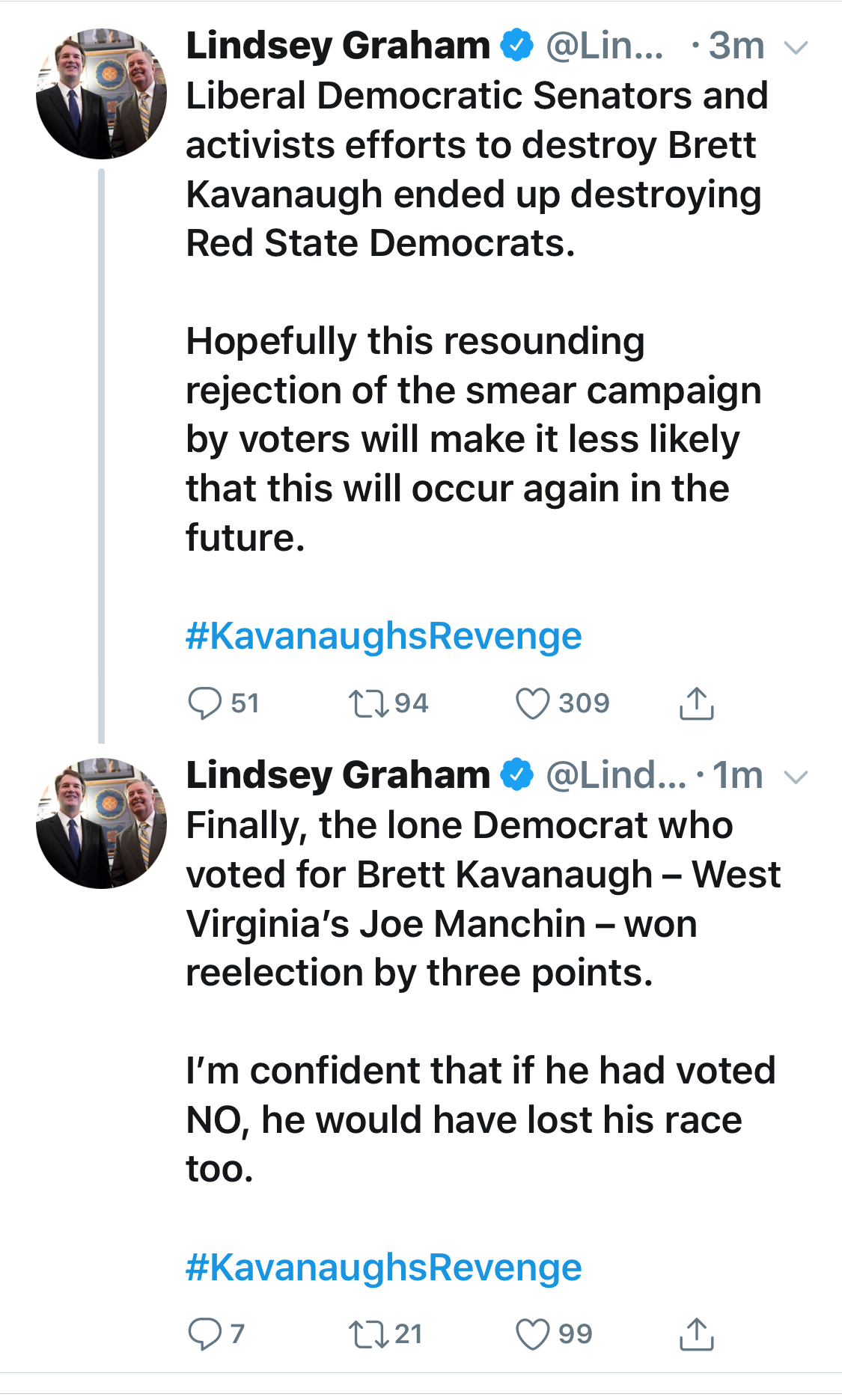
Task: Tap Lindsey Graham name on first tweet
Action: click(x=338, y=46)
